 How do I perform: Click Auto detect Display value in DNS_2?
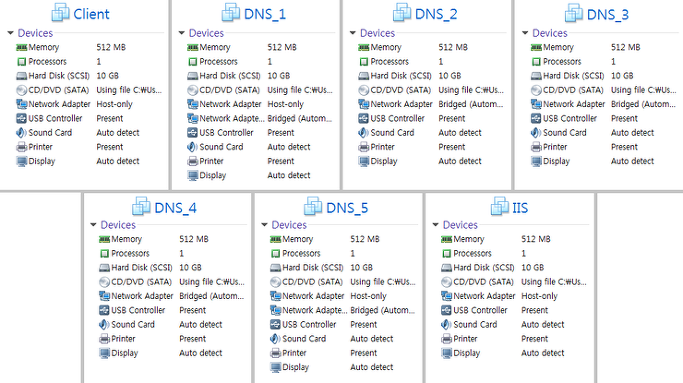(x=460, y=161)
